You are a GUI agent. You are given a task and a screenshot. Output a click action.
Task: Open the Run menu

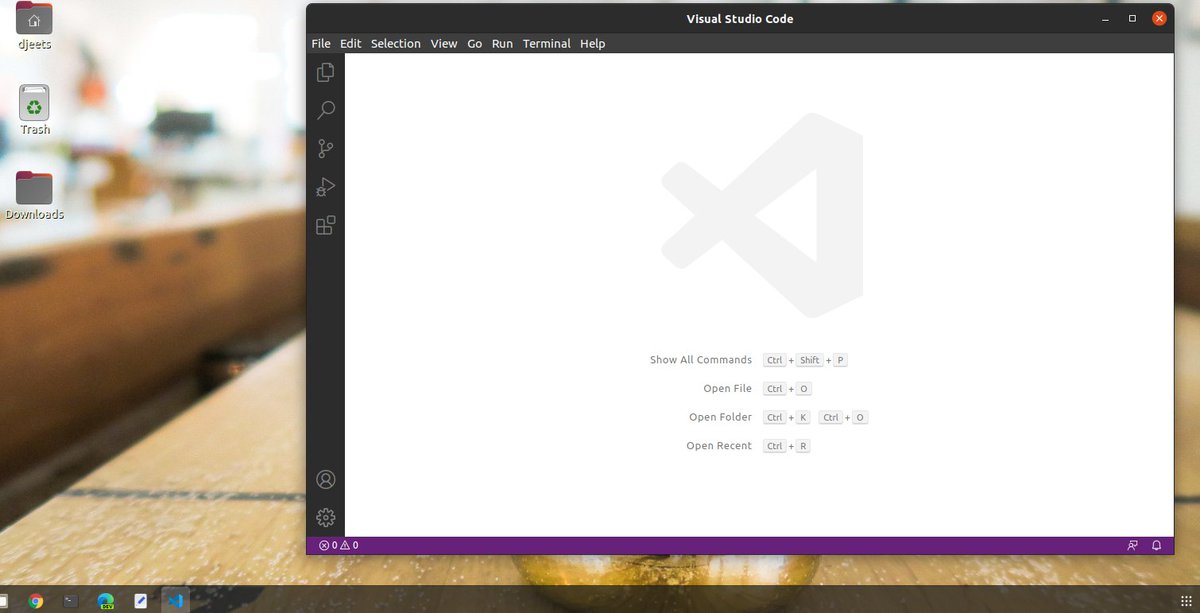502,44
